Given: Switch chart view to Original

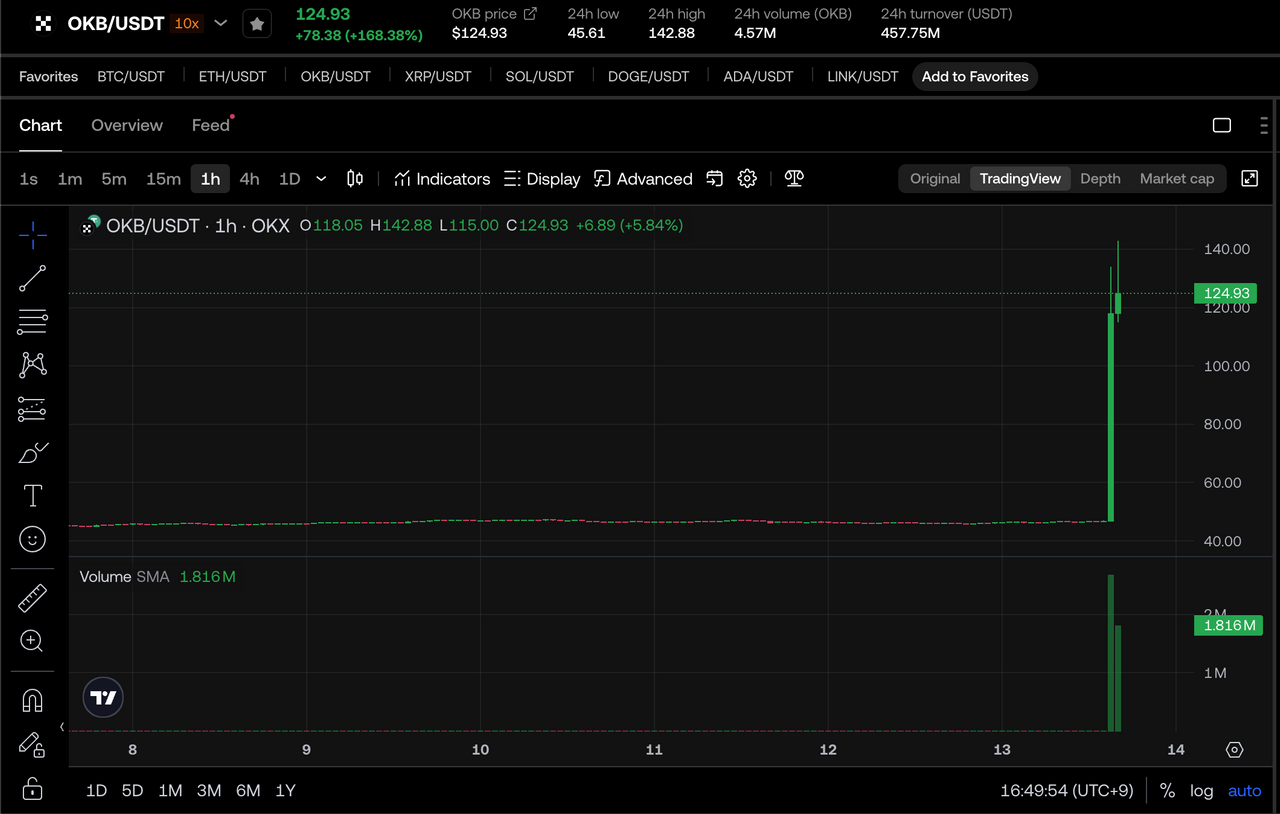Looking at the screenshot, I should (x=935, y=179).
